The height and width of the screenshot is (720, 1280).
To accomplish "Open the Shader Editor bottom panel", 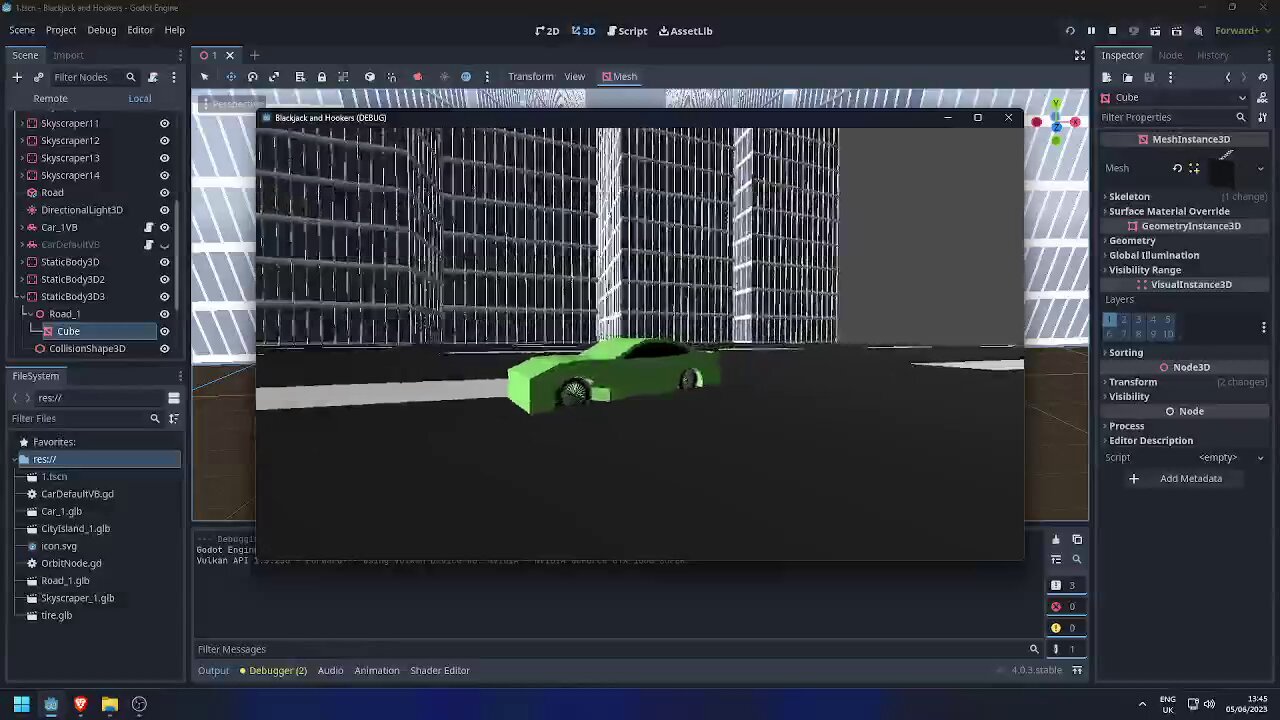I will click(x=440, y=671).
